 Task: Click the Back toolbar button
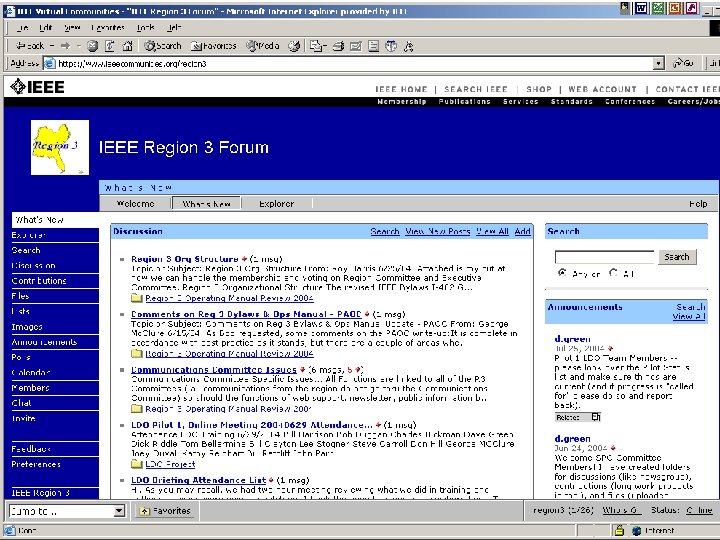click(x=29, y=46)
